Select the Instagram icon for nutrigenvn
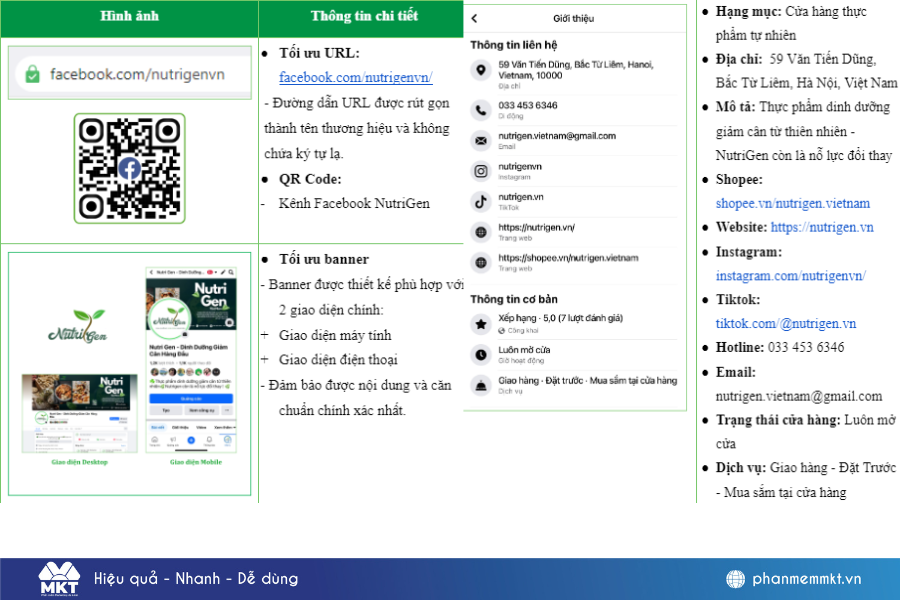Screen dimensions: 900x600 (x=481, y=171)
